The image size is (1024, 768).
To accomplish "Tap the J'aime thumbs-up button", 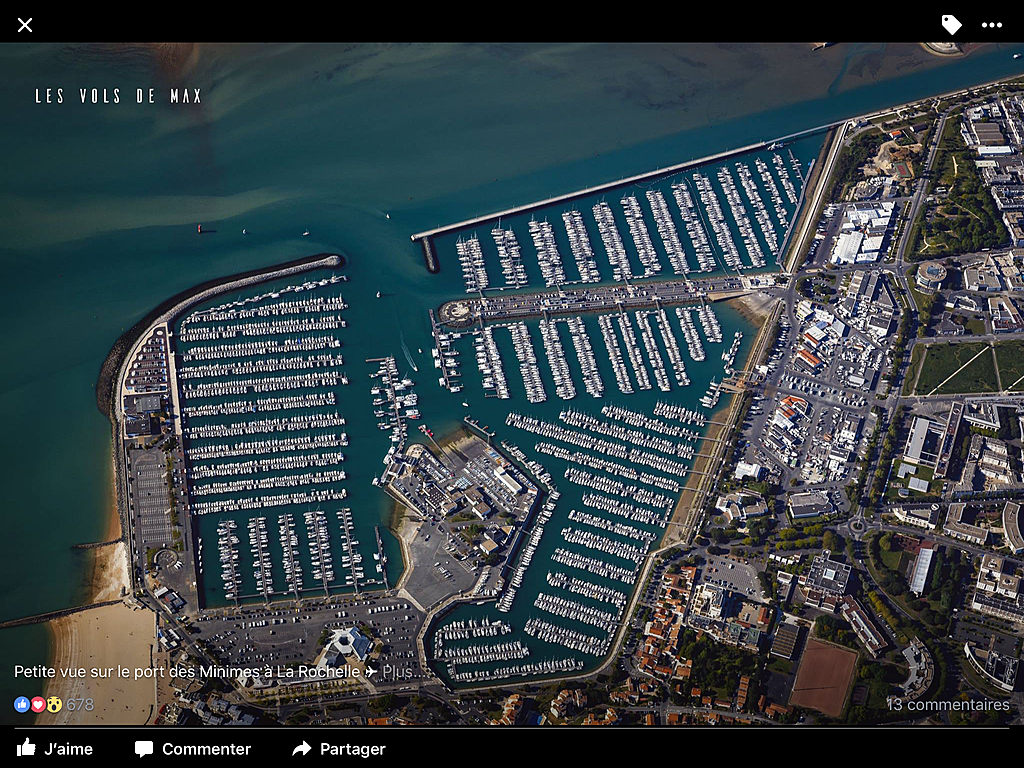I will click(x=54, y=748).
